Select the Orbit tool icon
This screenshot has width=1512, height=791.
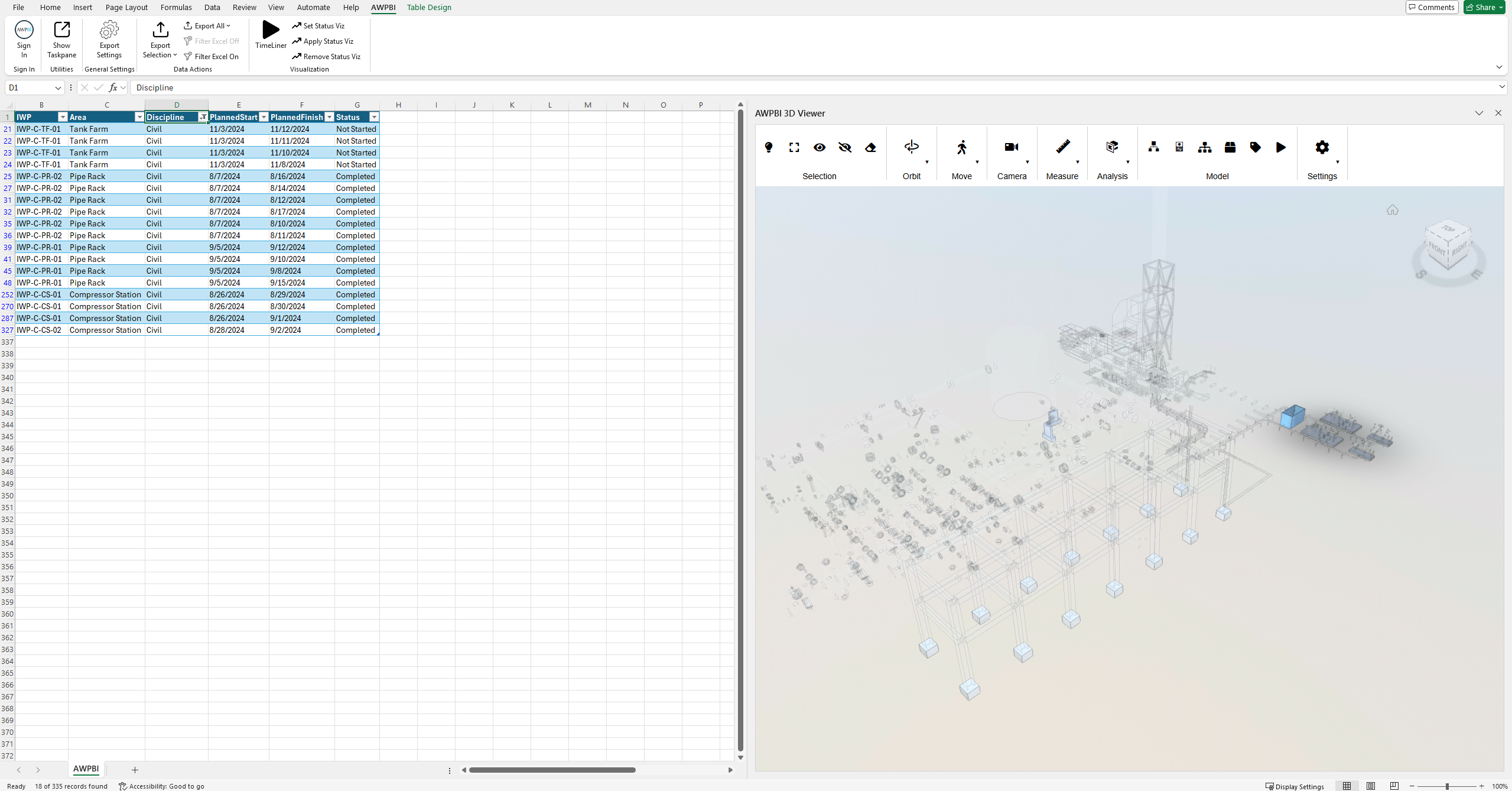tap(912, 147)
